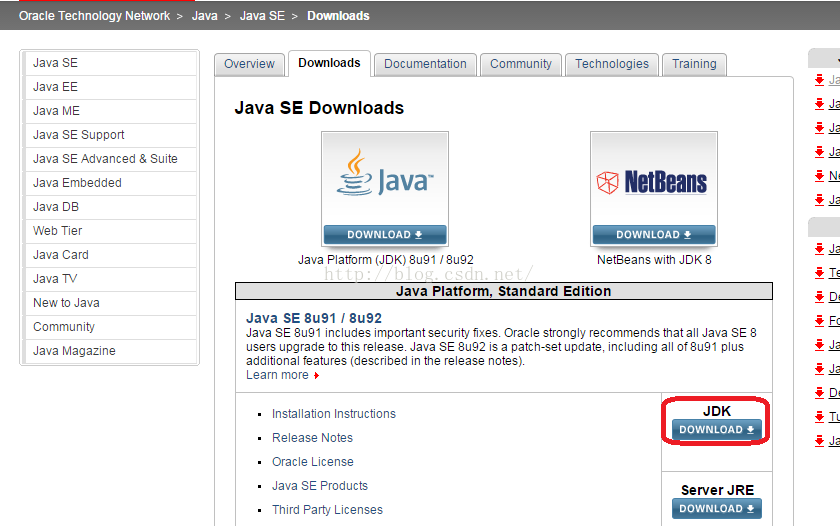This screenshot has width=840, height=526.
Task: Open Java SE Support sidebar item
Action: click(110, 135)
